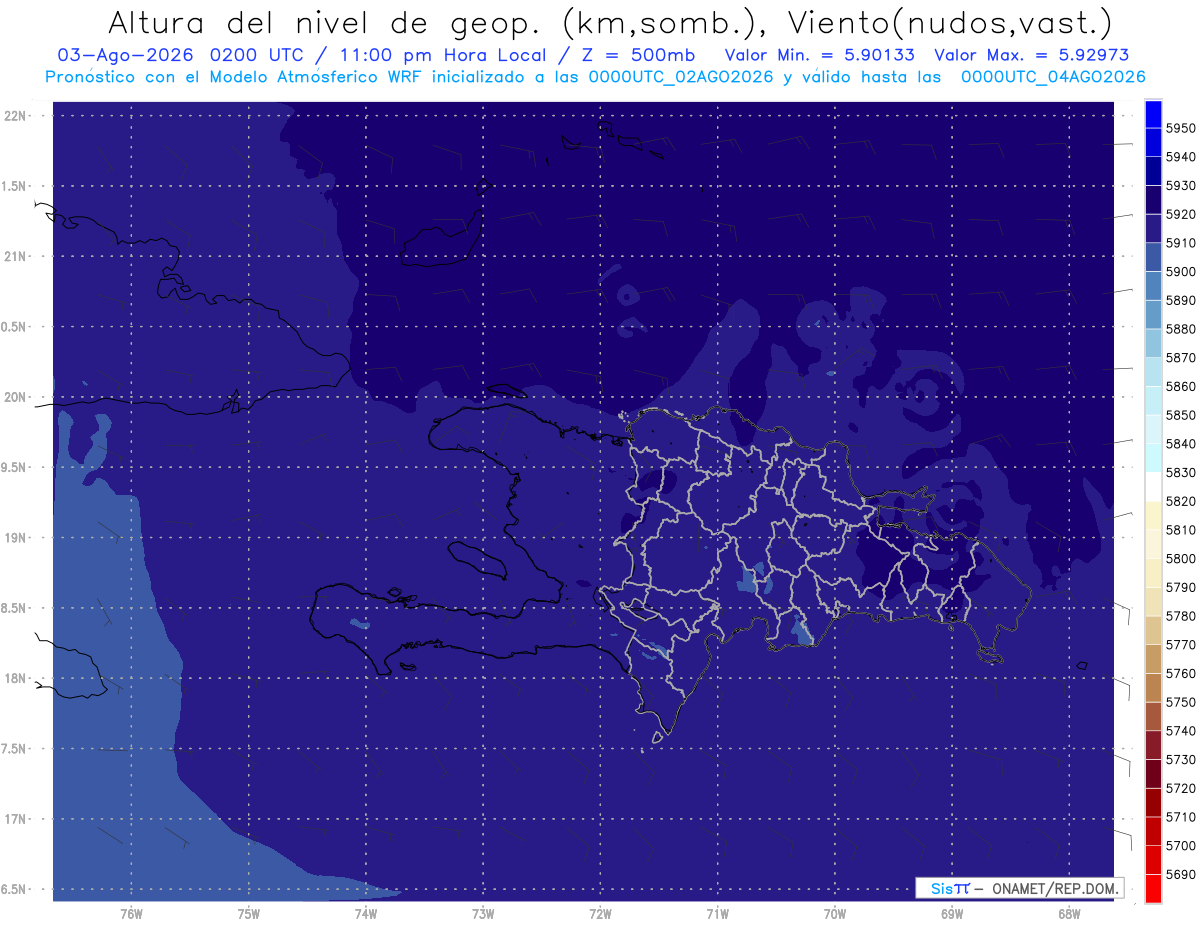Select the '72W' longitude axis label
Viewport: 1200px width, 927px height.
tap(600, 913)
